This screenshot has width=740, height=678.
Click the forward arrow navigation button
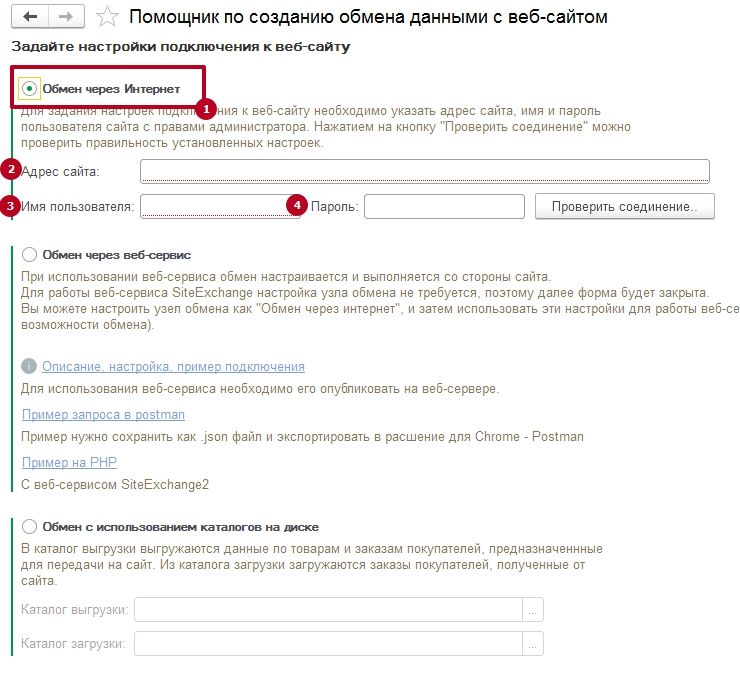(x=66, y=17)
